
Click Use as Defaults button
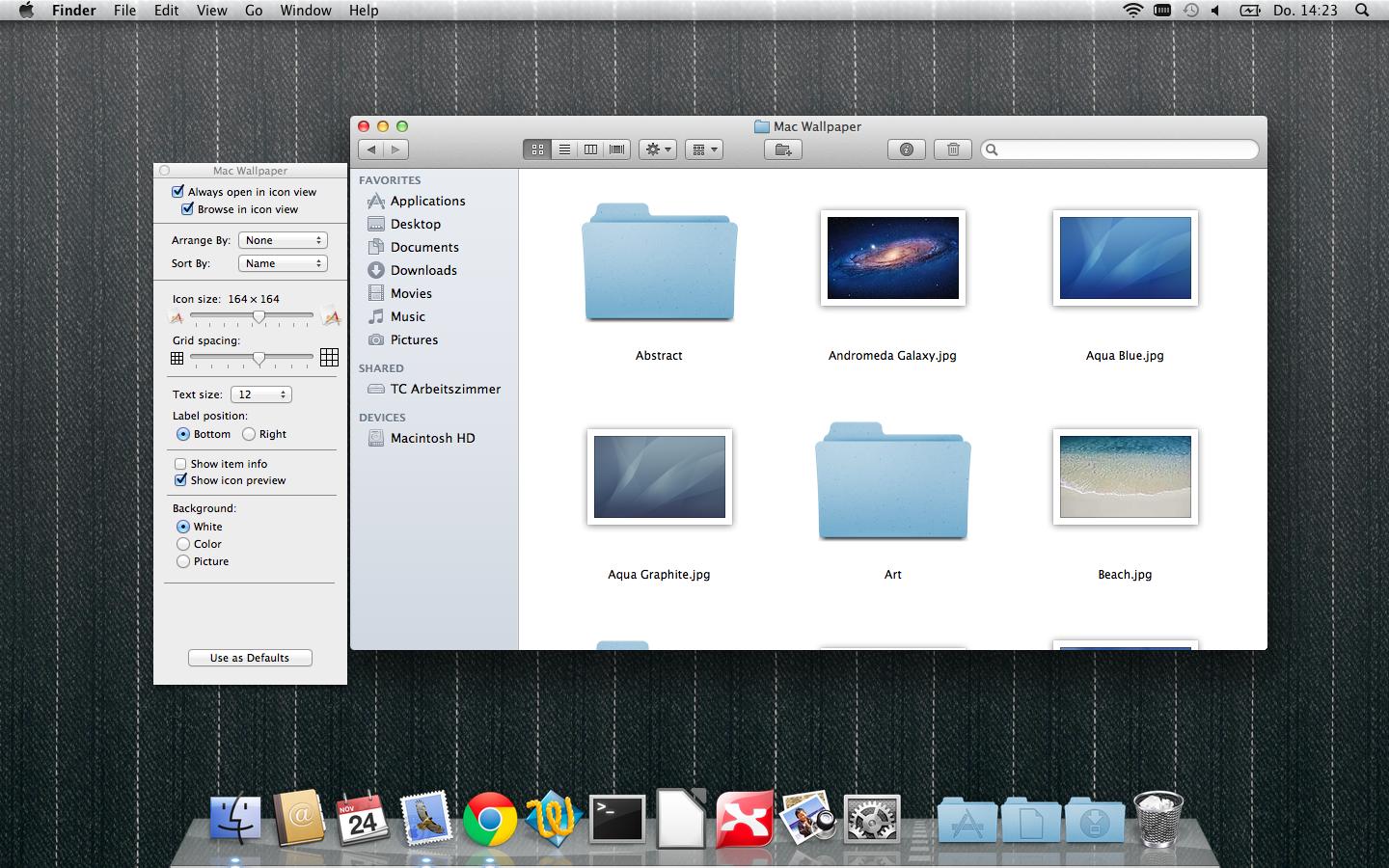pyautogui.click(x=250, y=658)
